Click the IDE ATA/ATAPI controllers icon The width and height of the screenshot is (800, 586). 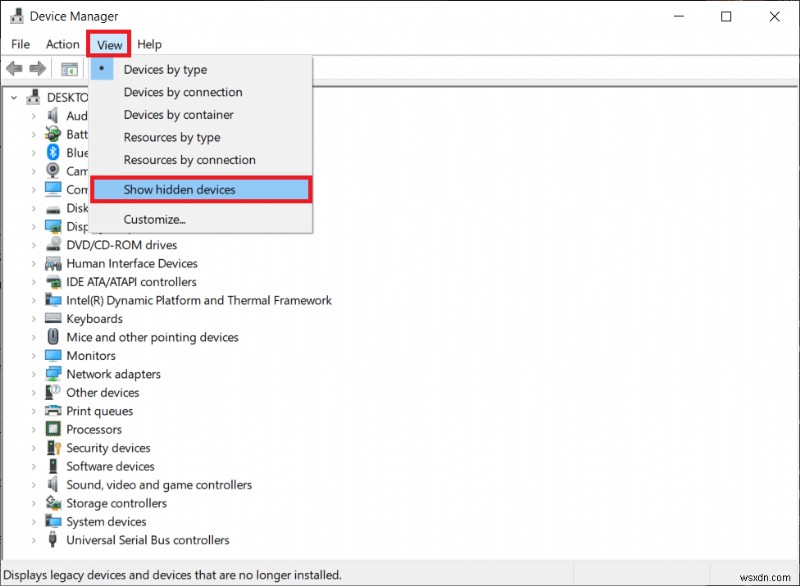(53, 282)
